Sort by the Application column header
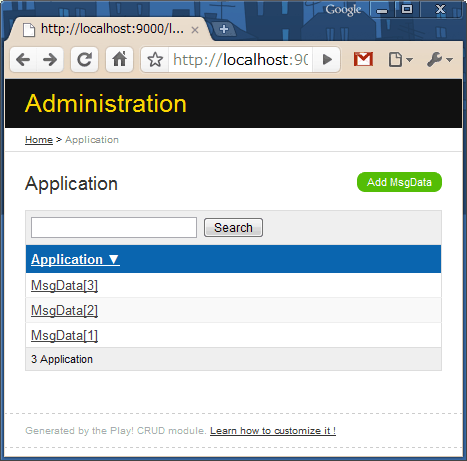 pyautogui.click(x=75, y=259)
